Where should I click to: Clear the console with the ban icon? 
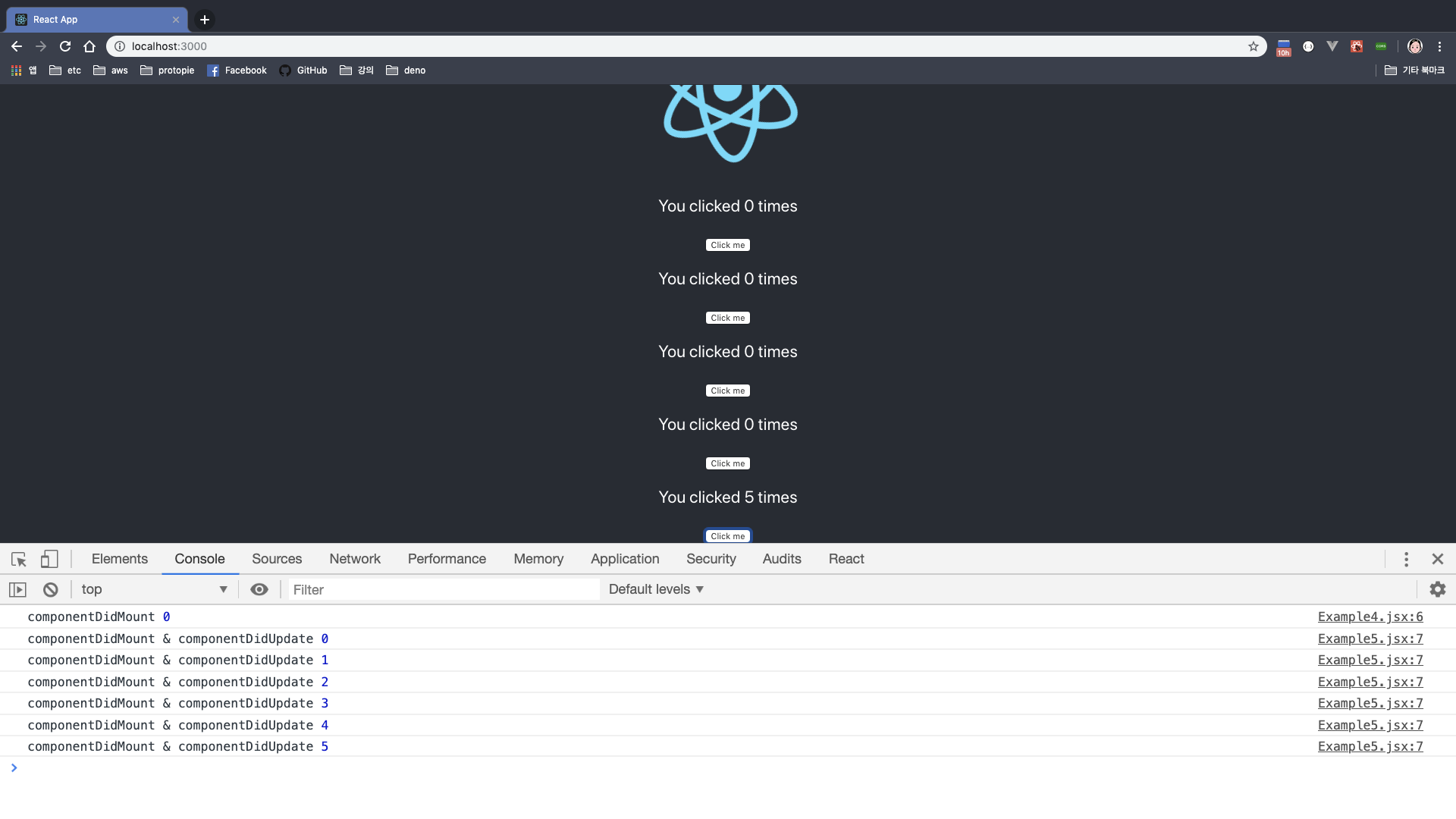[x=51, y=590]
